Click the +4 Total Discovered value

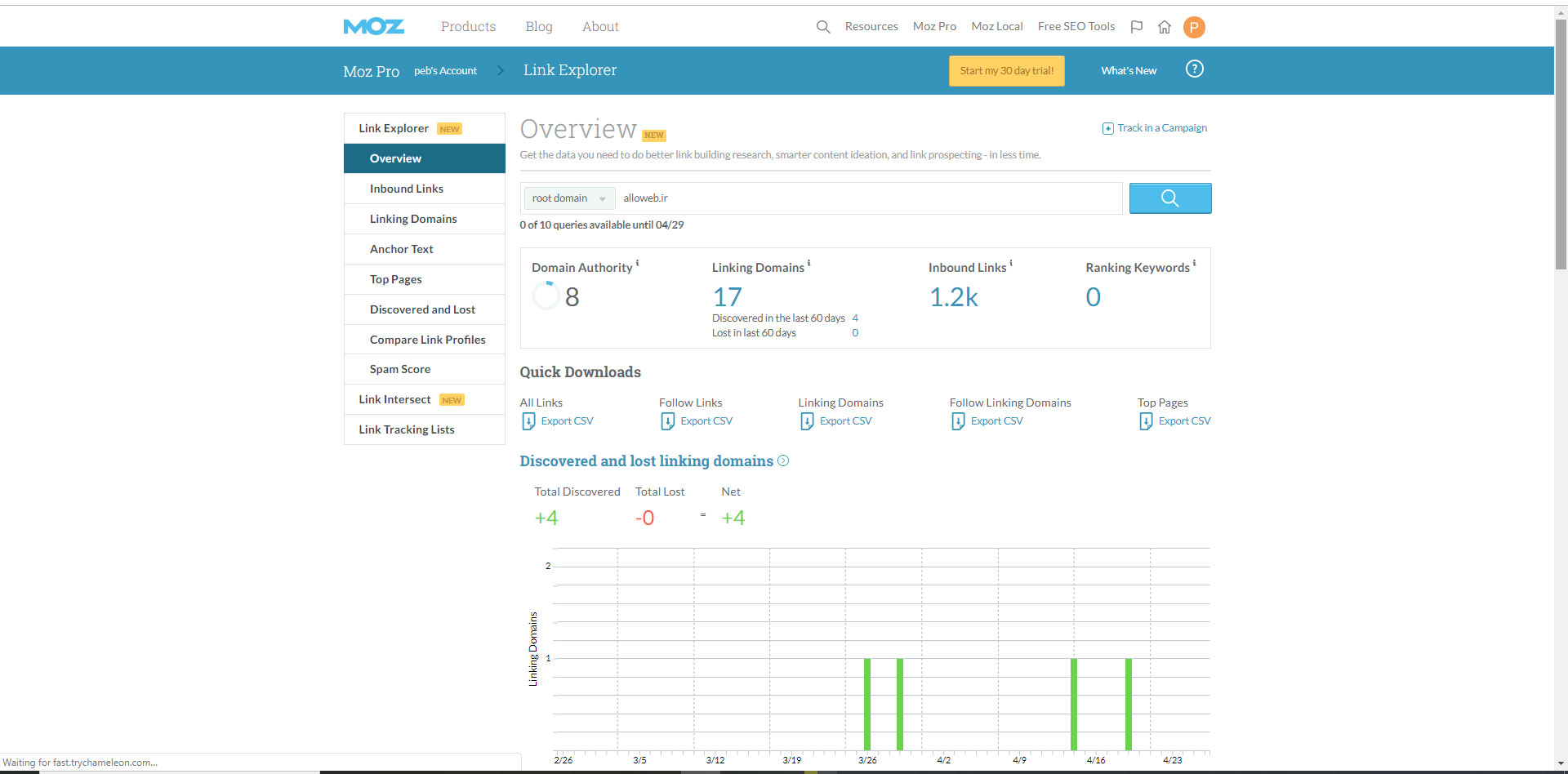[546, 518]
